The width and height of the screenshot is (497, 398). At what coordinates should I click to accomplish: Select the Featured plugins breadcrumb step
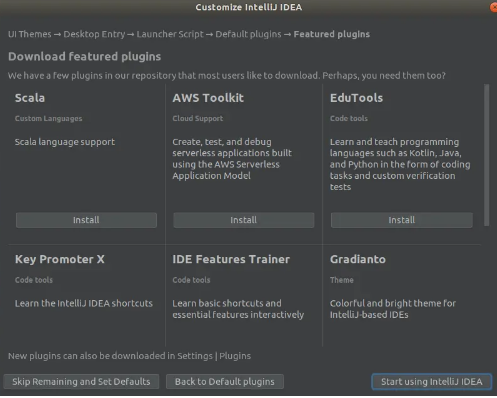[332, 34]
